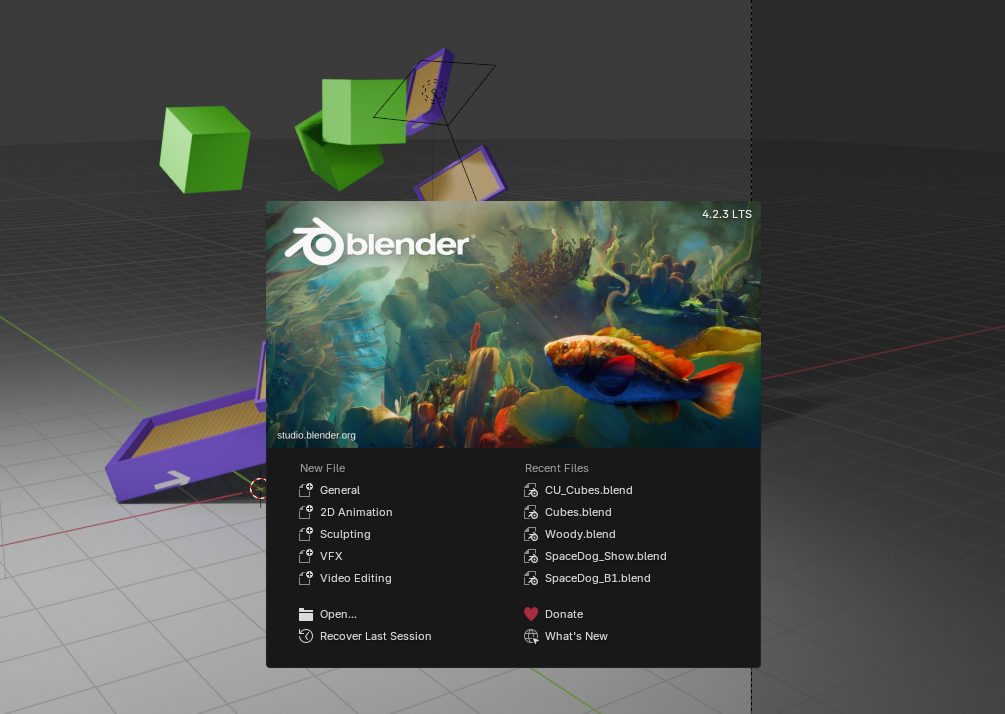Create a new Sculpting file
Image resolution: width=1005 pixels, height=714 pixels.
tap(345, 534)
